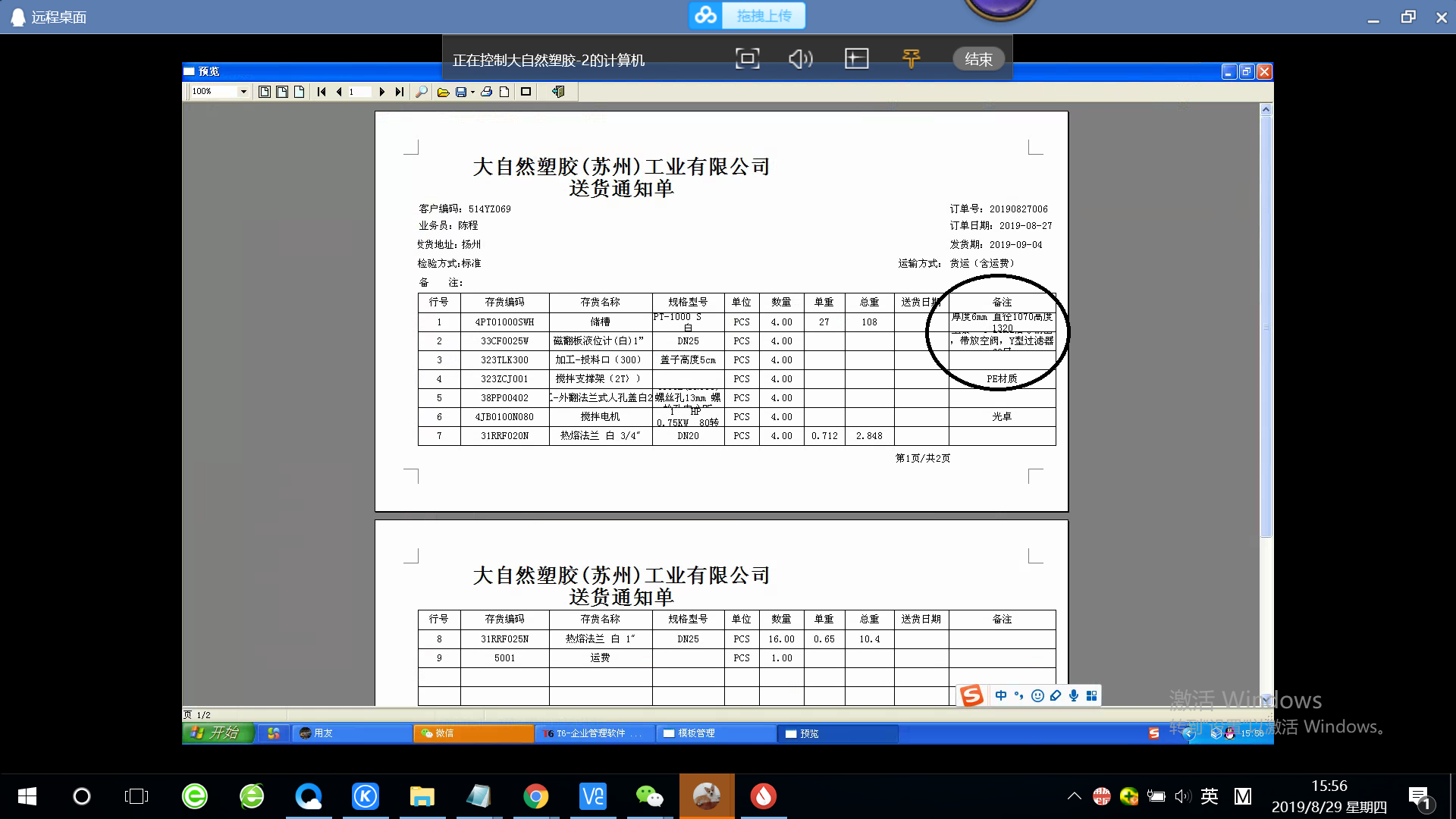Open page setup icon in toolbar
This screenshot has height=819, width=1456.
[x=504, y=92]
